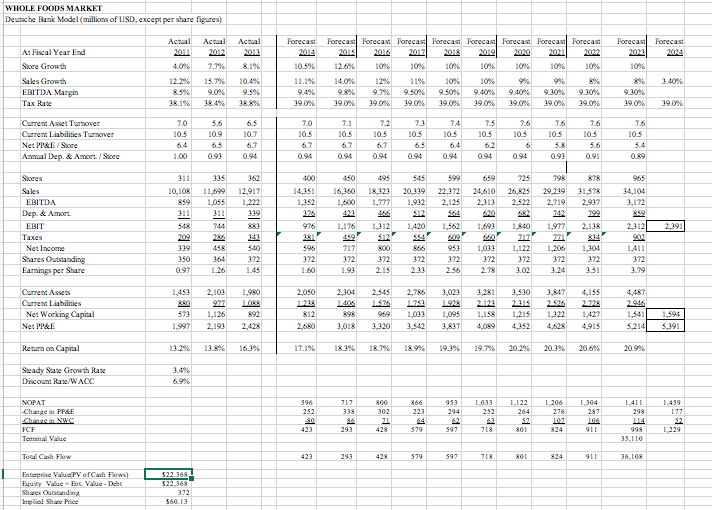The width and height of the screenshot is (712, 510).
Task: Select the 2024 EBIT cell 2,391
Action: pyautogui.click(x=665, y=226)
